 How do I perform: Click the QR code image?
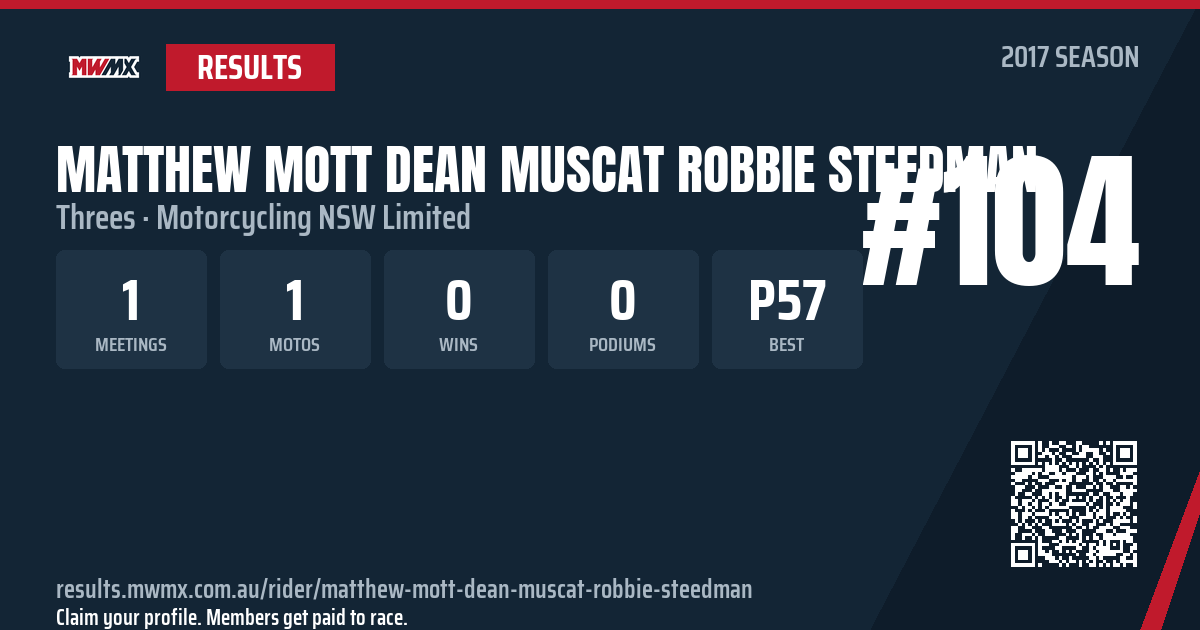pos(1074,504)
